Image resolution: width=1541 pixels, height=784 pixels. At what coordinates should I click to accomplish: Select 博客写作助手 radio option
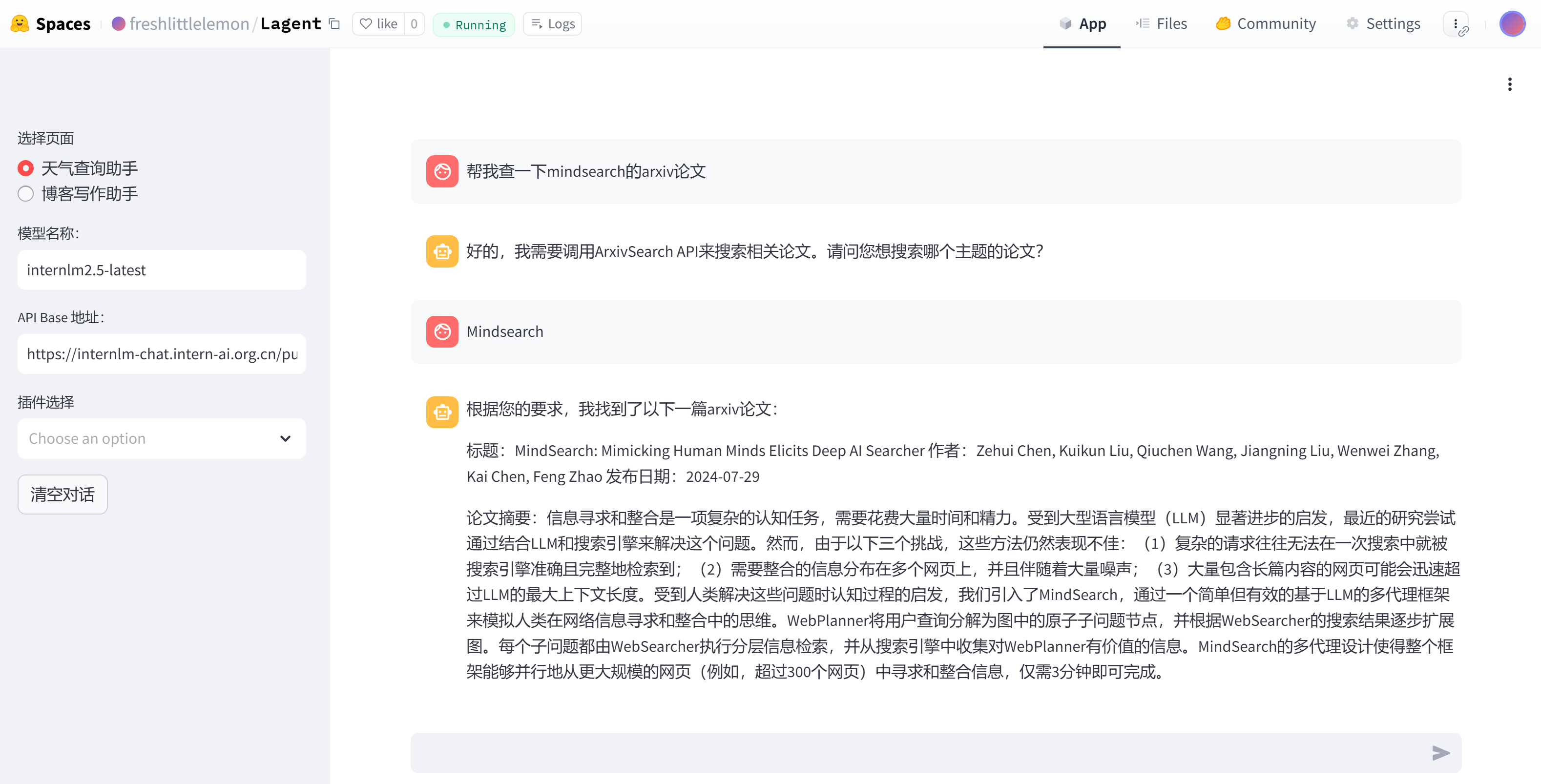pyautogui.click(x=26, y=194)
